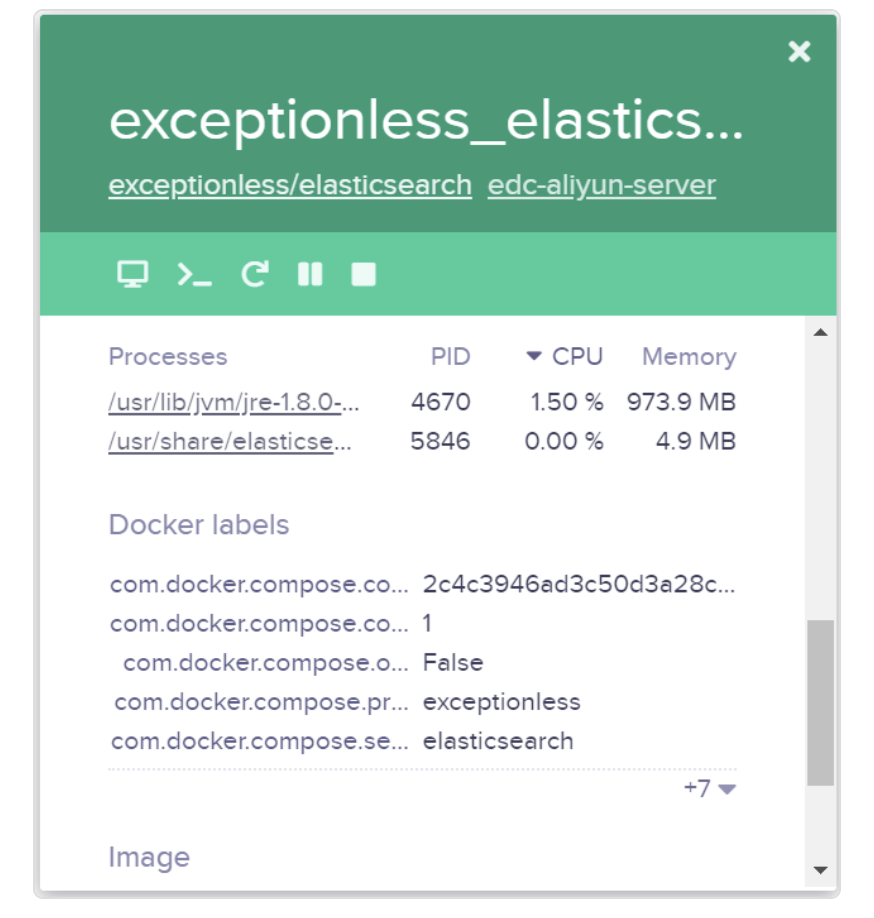Click the Image section heading

coord(149,857)
